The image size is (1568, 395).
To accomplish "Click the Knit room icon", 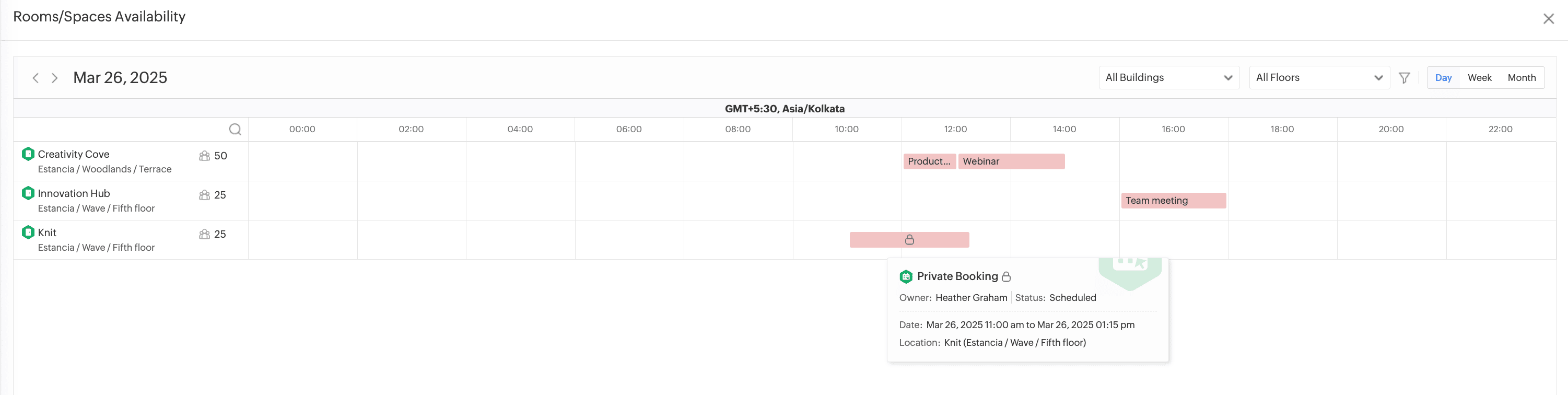I will click(x=28, y=233).
